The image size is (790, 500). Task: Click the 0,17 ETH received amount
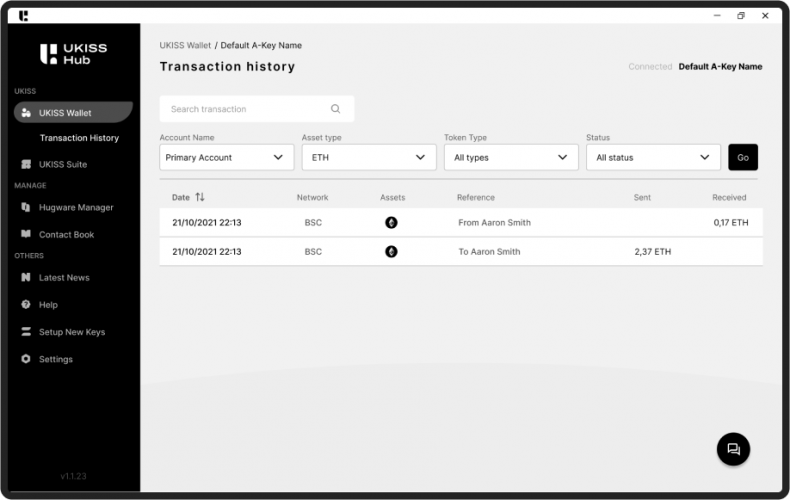tap(731, 222)
